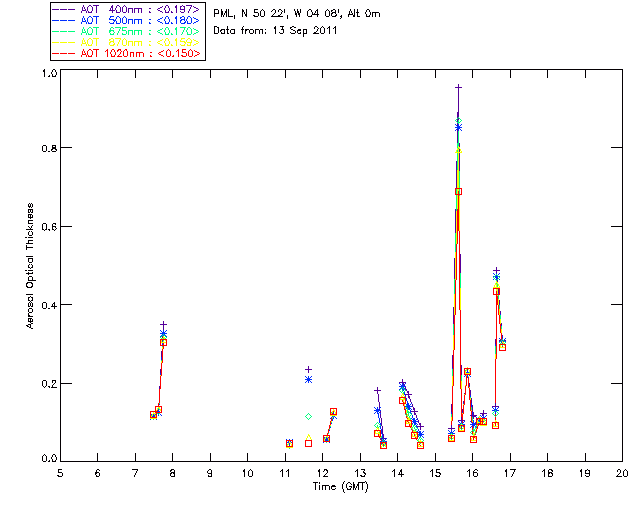The height and width of the screenshot is (512, 640).
Task: Click the x-axis tick label 18
Action: [x=547, y=473]
